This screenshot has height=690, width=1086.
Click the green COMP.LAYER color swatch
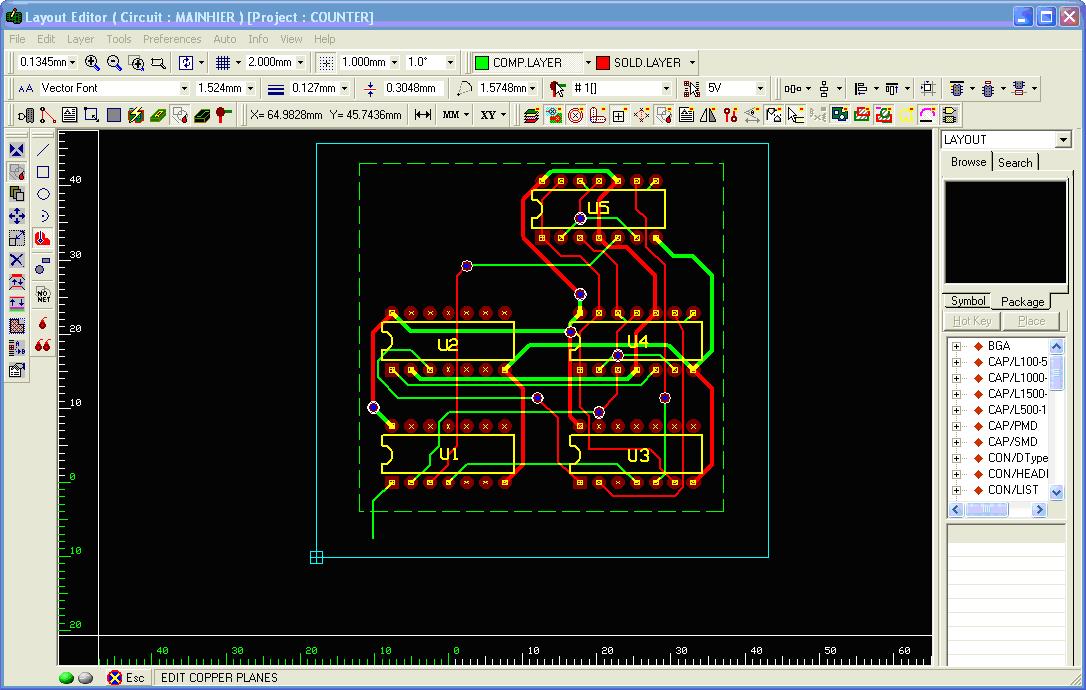pos(481,63)
